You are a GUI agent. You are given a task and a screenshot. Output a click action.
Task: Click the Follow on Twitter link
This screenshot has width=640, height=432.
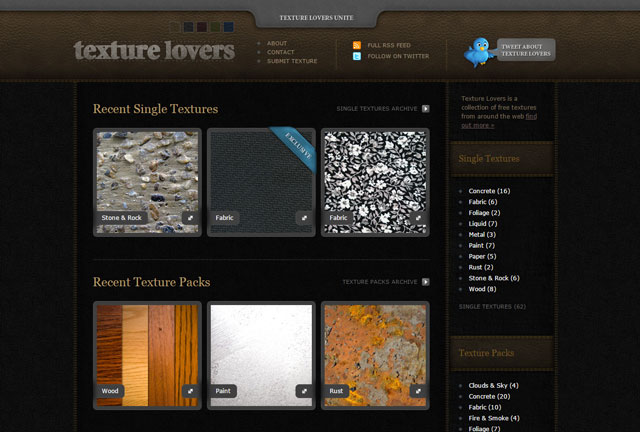tap(398, 56)
